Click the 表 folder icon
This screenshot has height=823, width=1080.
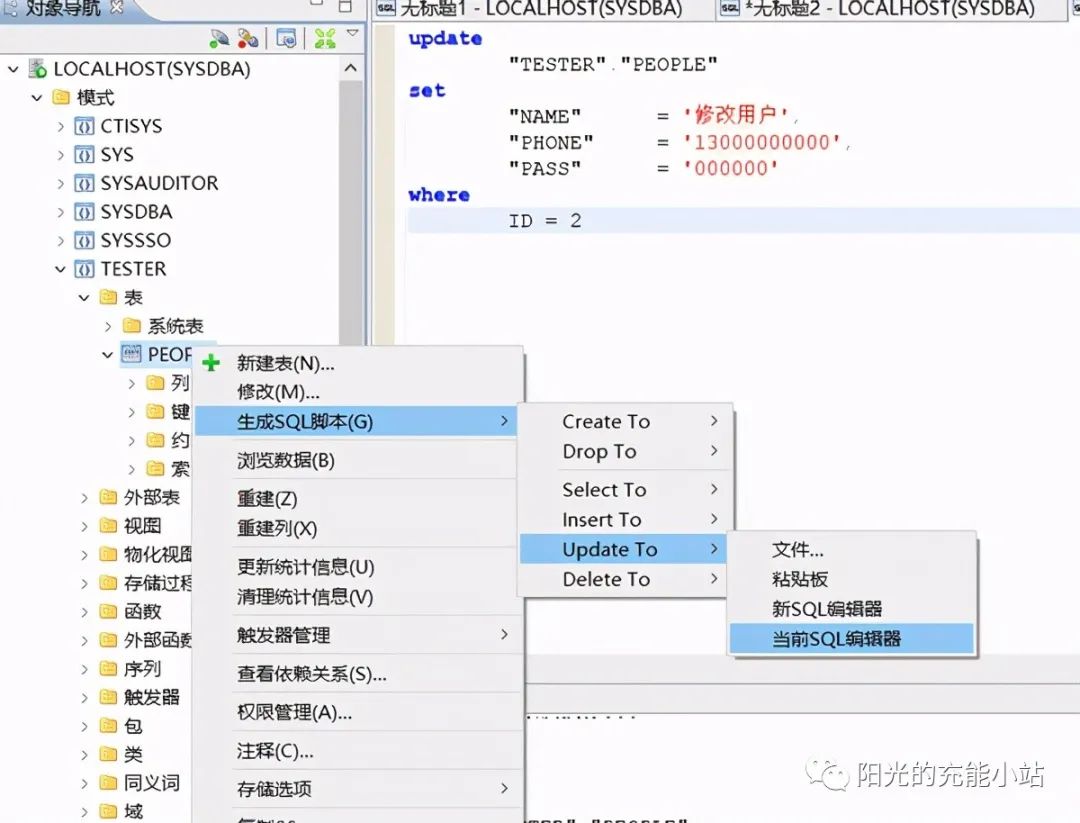(108, 297)
